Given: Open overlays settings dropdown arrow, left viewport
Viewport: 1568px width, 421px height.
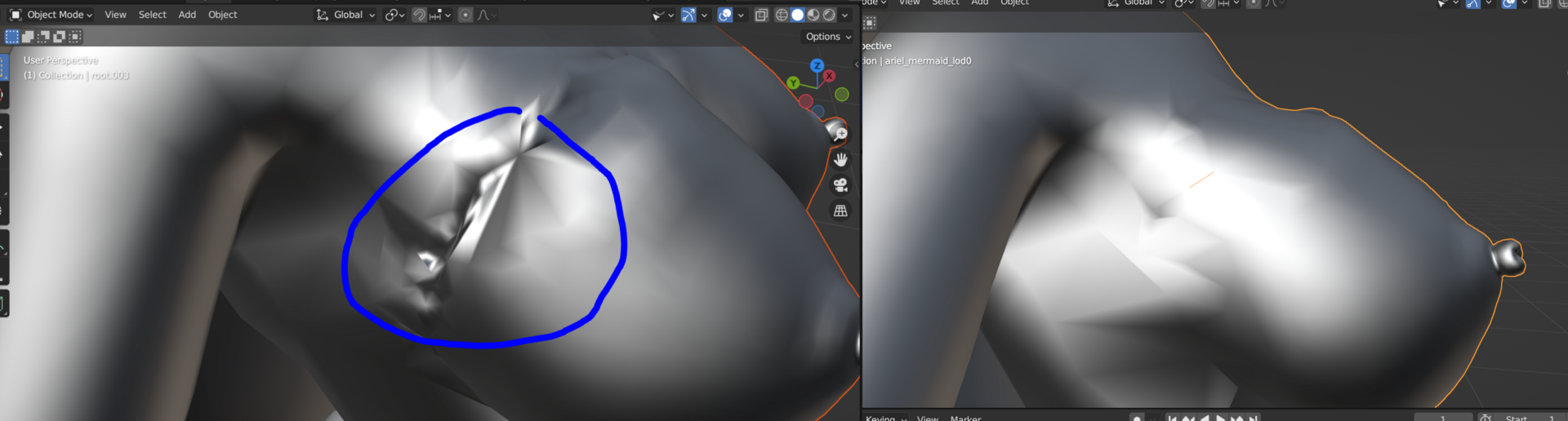Looking at the screenshot, I should point(741,15).
